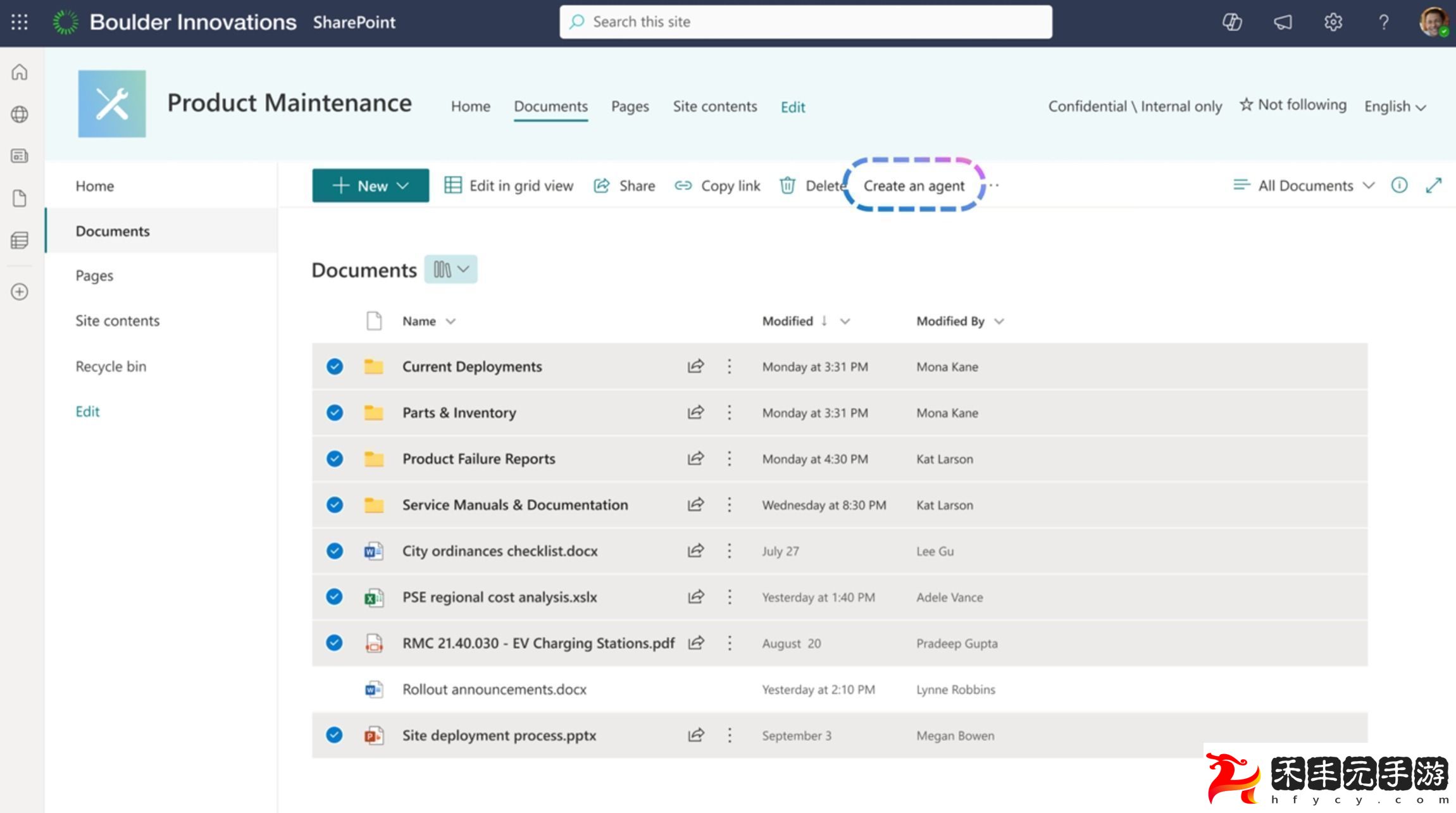Click Confidential \ Internal only label
The image size is (1456, 813).
[1135, 106]
